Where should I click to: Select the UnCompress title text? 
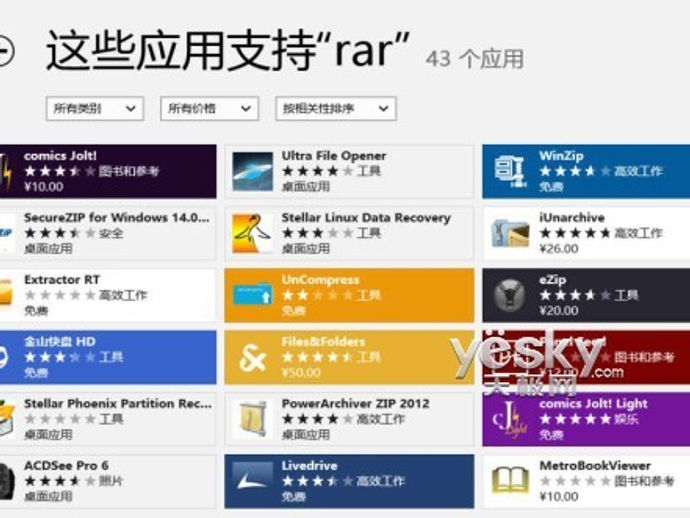(320, 280)
